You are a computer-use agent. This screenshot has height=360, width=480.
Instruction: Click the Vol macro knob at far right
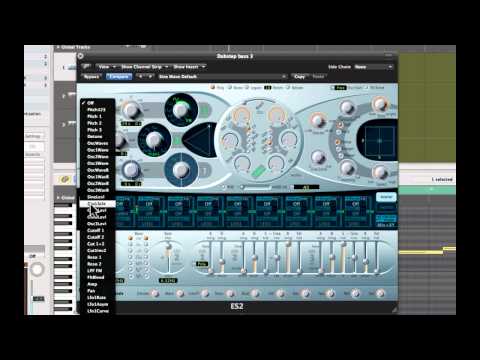380,293
